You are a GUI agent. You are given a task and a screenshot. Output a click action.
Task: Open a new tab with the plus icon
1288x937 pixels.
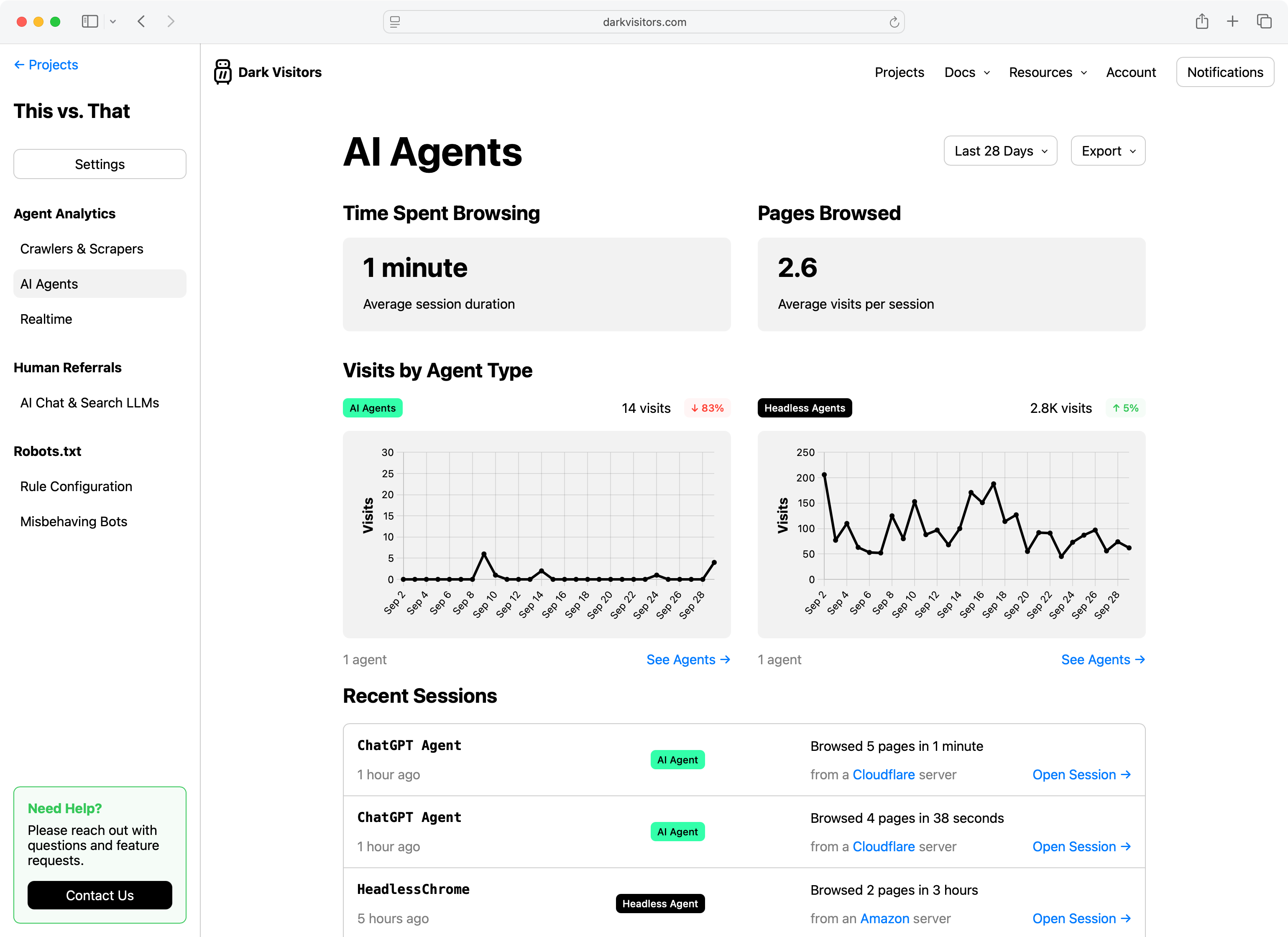coord(1232,22)
